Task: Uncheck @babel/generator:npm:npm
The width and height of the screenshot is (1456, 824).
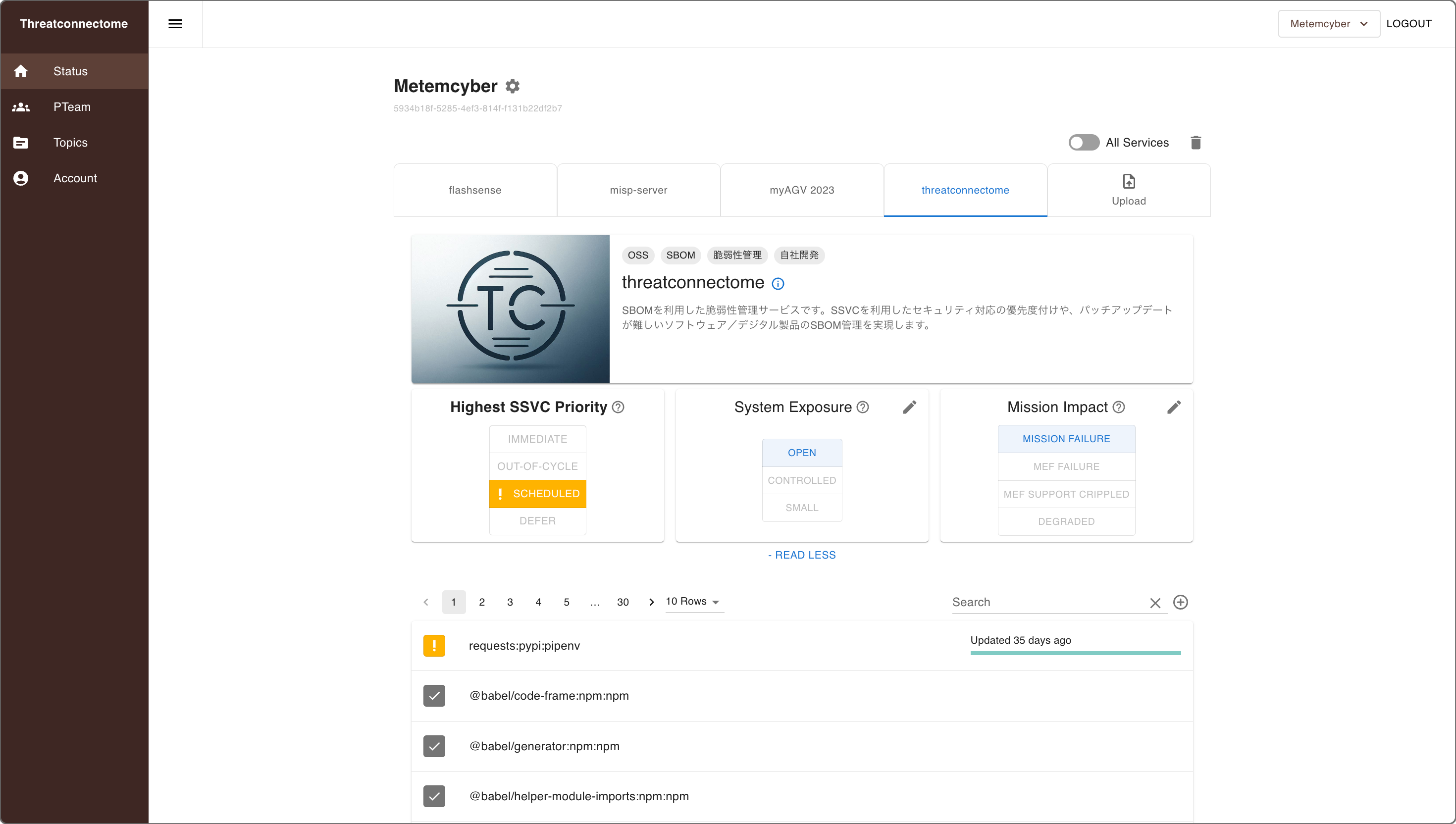Action: coord(434,746)
